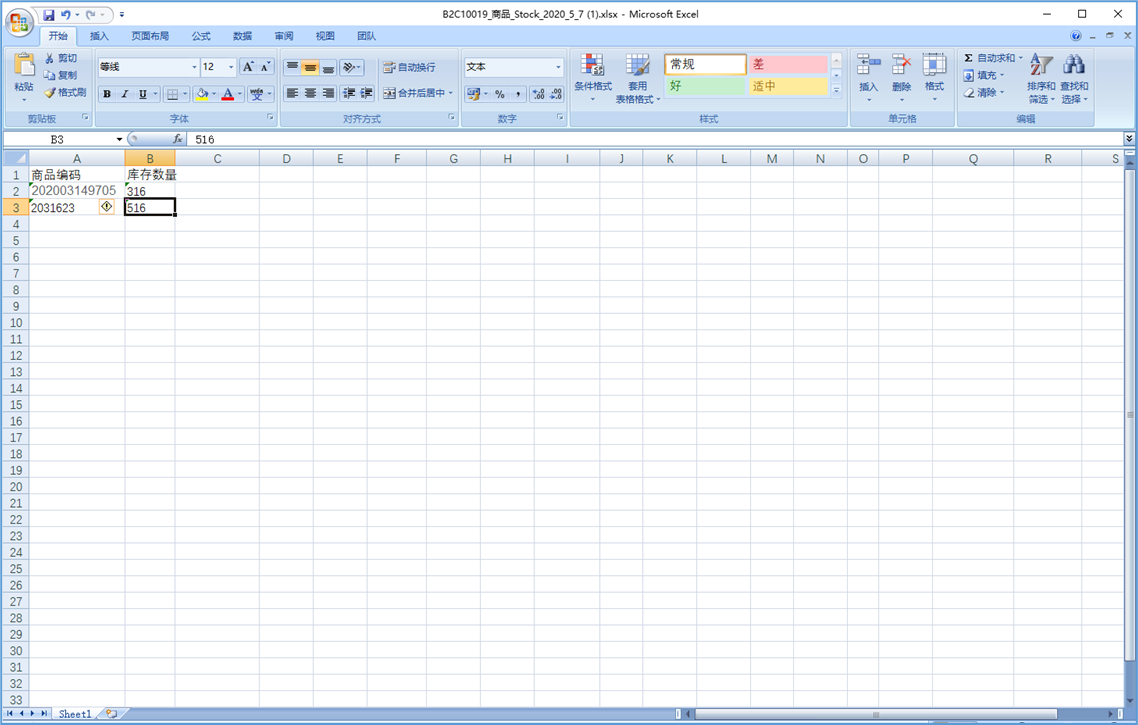Open font color dropdown arrow

(x=240, y=94)
